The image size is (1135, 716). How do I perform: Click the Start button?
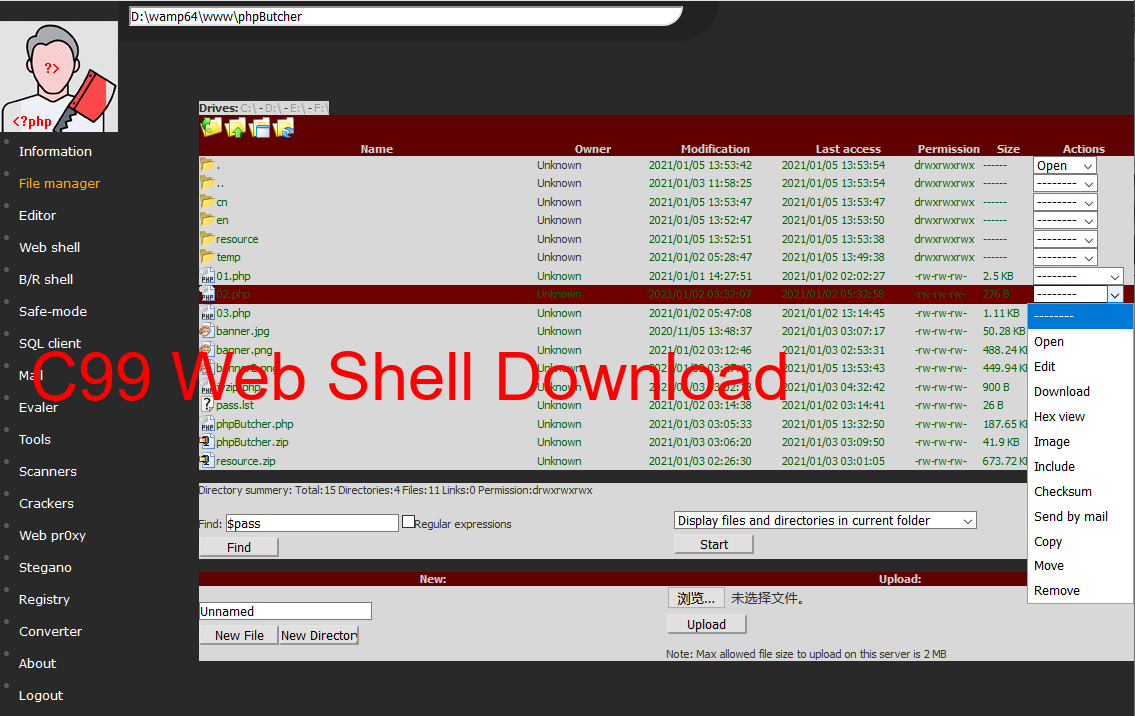point(714,544)
